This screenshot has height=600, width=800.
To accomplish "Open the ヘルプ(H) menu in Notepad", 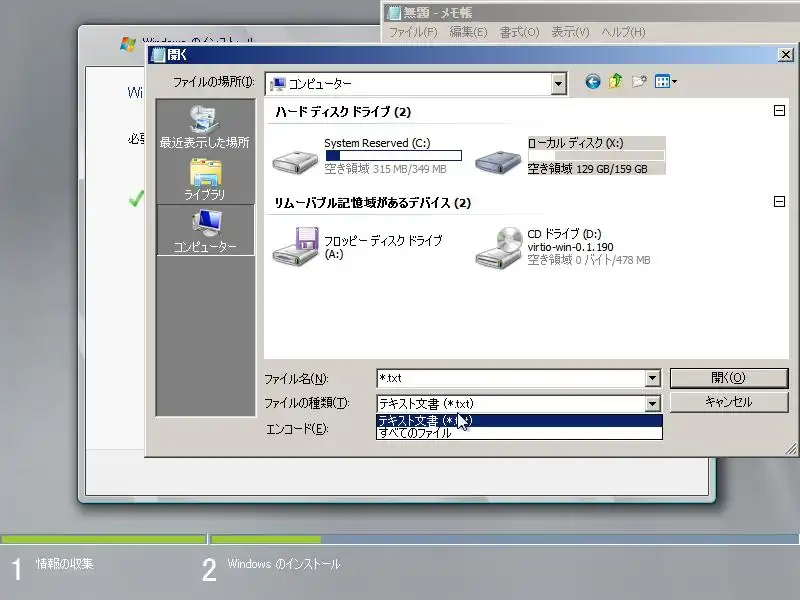I will point(623,32).
